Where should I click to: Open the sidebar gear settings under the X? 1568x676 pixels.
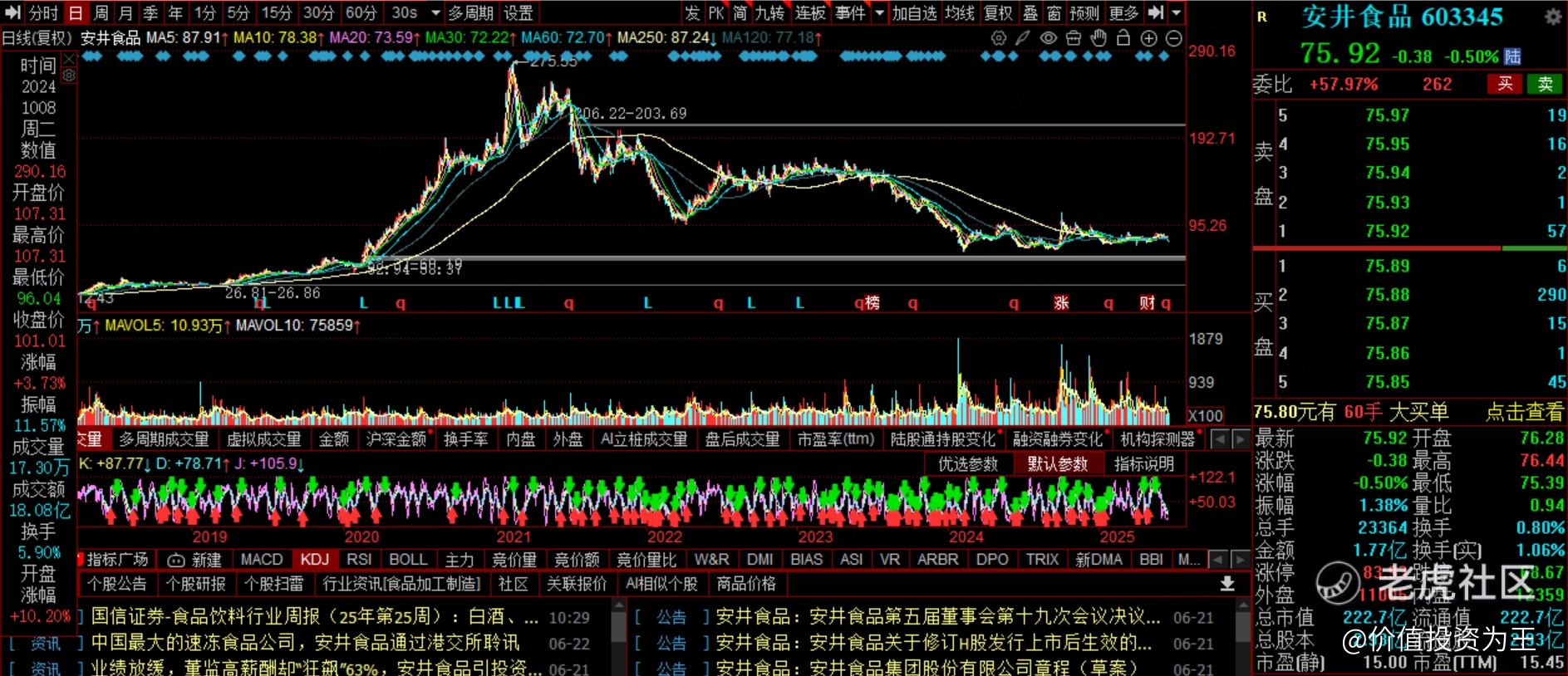coord(69,75)
